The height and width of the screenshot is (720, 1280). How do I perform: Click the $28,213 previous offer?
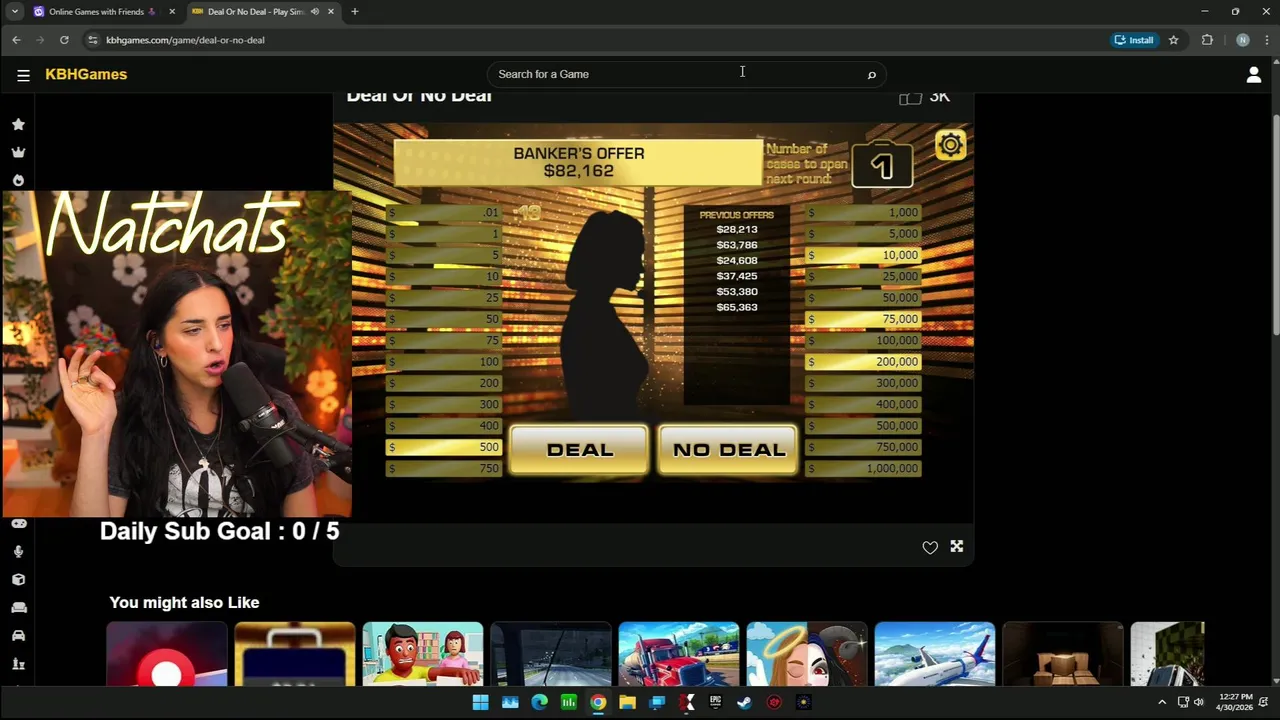tap(737, 229)
